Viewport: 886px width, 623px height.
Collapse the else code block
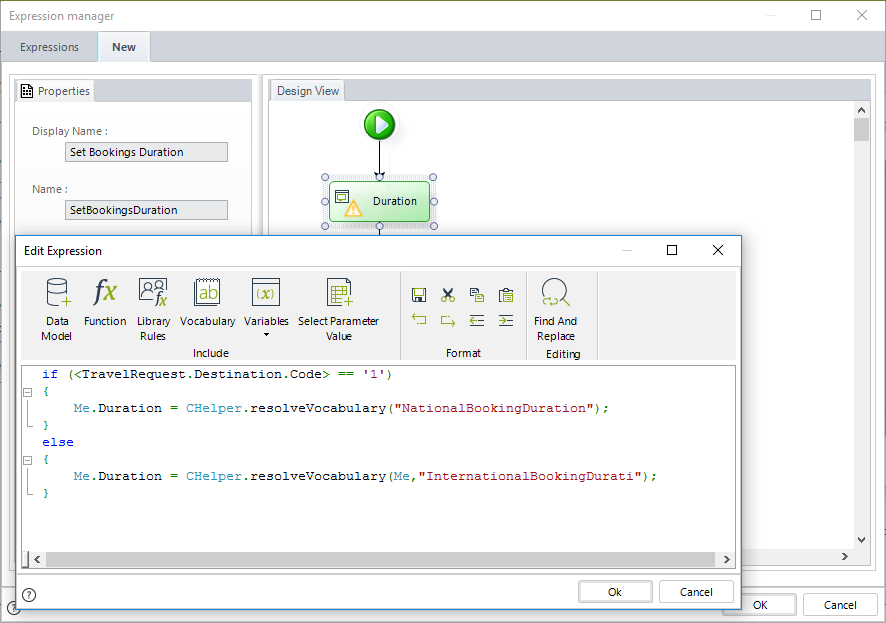point(27,460)
